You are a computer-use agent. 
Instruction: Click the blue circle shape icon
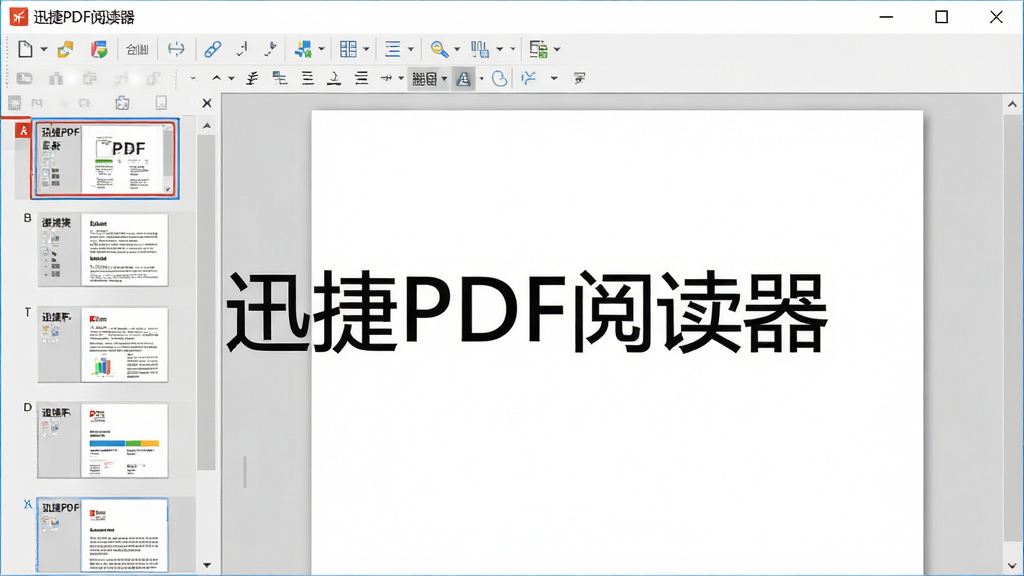click(500, 78)
